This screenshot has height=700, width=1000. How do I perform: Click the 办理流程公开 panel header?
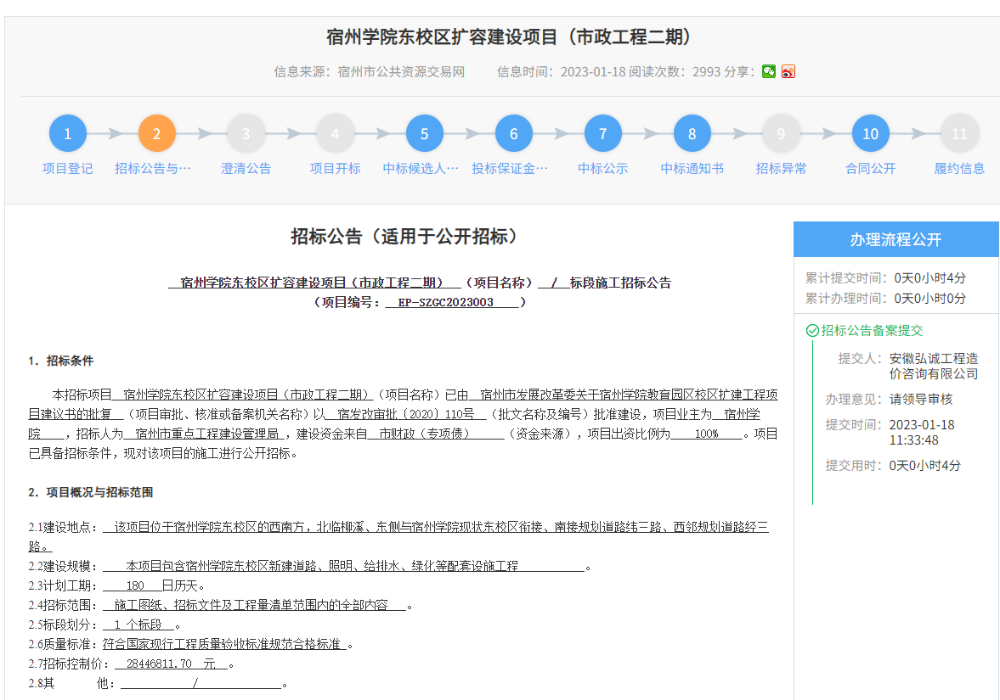[x=896, y=239]
